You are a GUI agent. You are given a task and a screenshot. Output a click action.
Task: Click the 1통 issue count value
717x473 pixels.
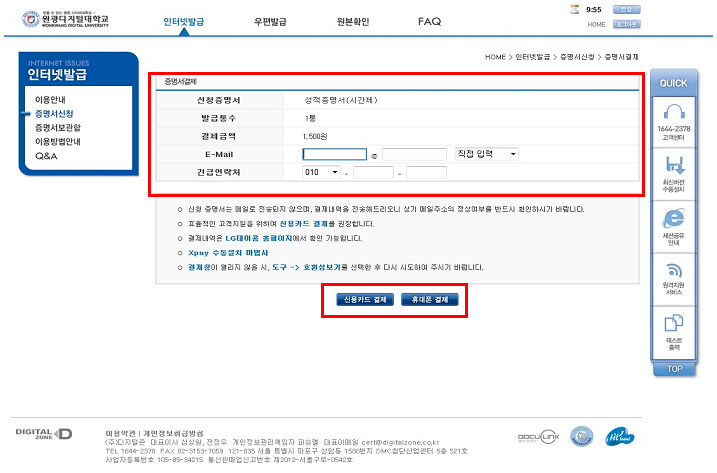click(x=310, y=118)
